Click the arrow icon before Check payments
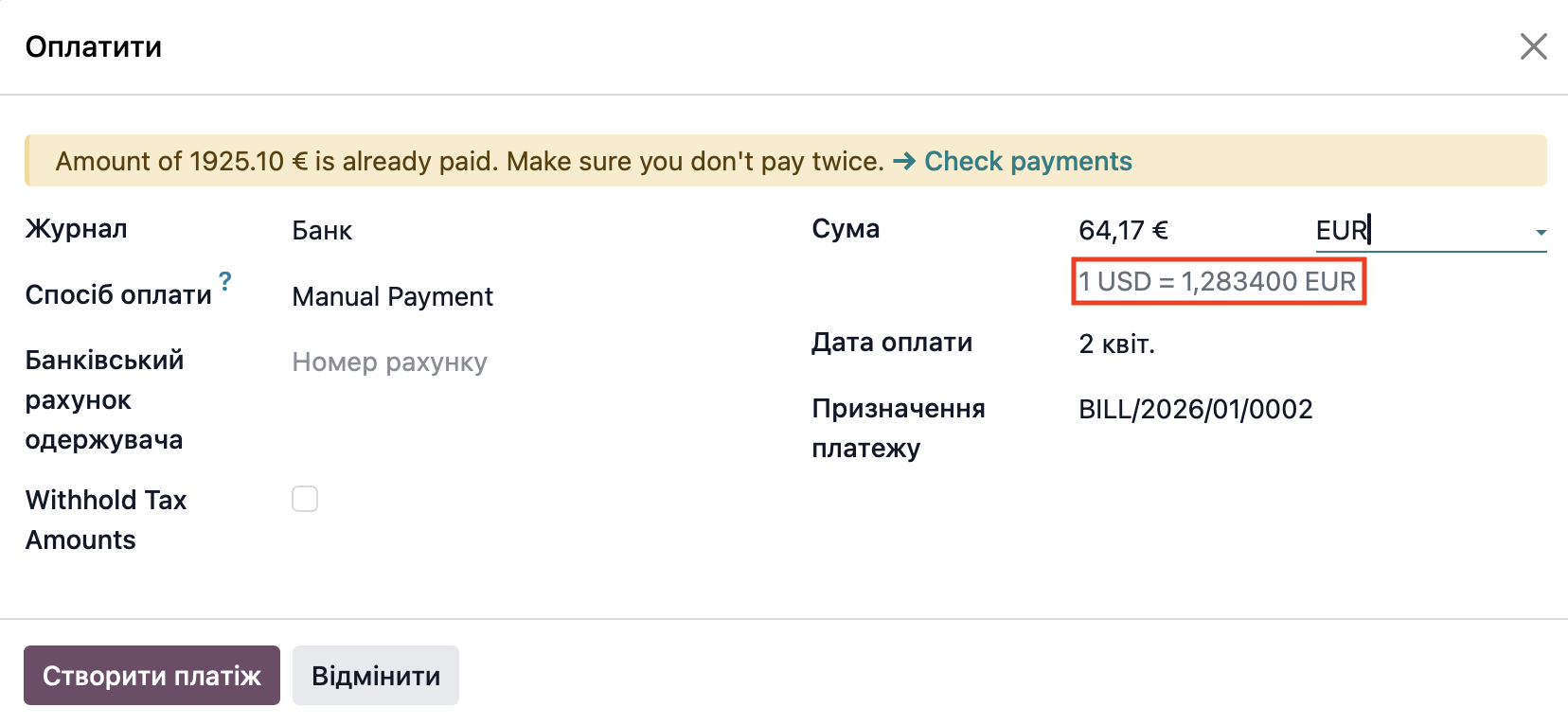 point(903,161)
